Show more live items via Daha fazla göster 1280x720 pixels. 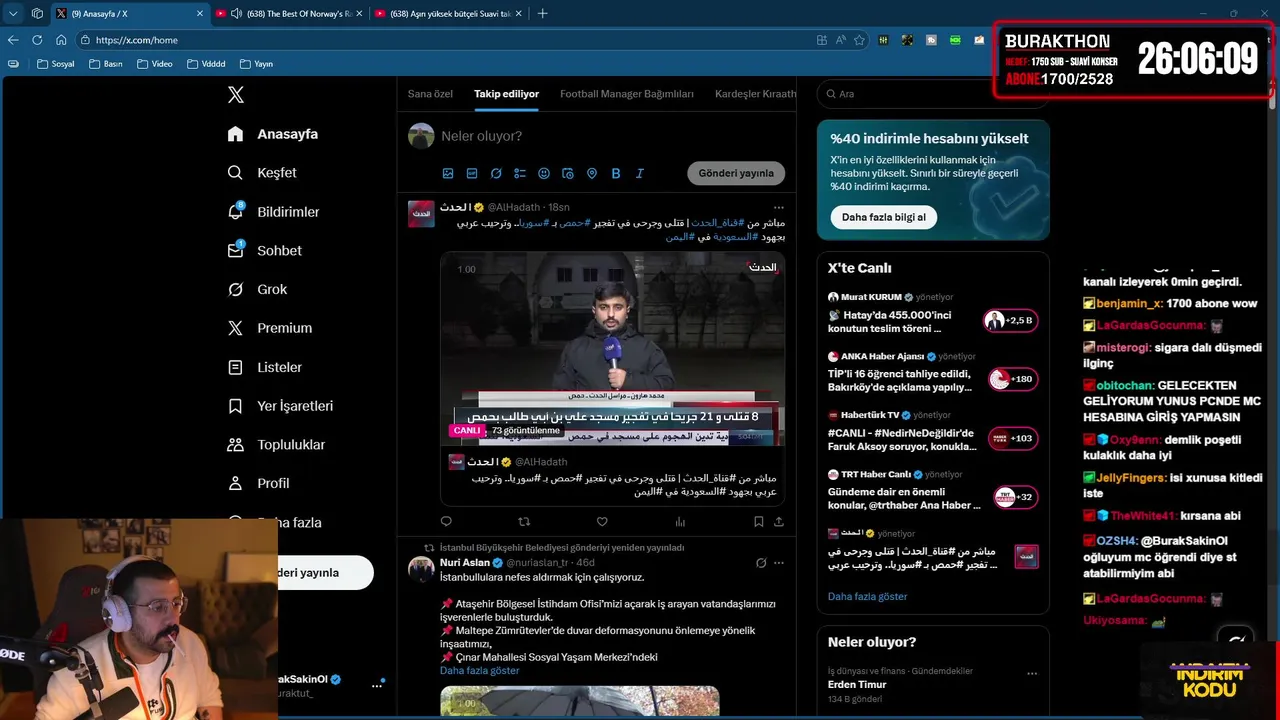pos(867,597)
